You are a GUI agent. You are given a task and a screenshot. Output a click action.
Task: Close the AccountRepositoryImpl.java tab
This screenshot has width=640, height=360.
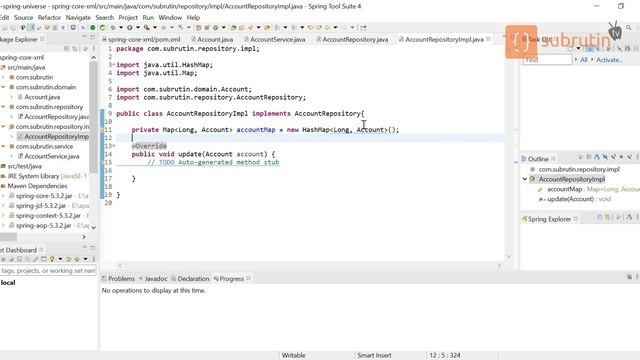coord(488,39)
